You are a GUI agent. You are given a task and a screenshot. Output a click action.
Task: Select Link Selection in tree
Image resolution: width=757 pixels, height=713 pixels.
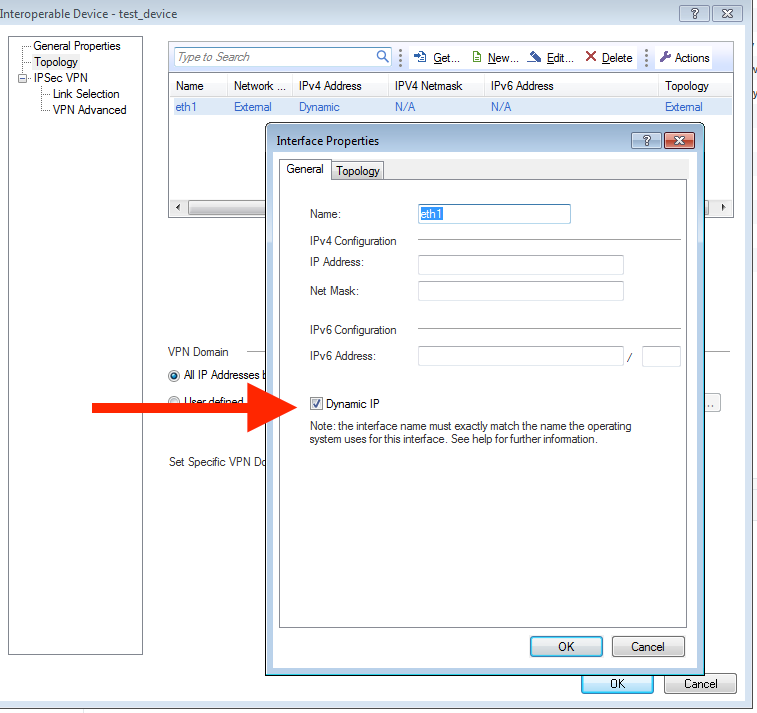click(86, 94)
